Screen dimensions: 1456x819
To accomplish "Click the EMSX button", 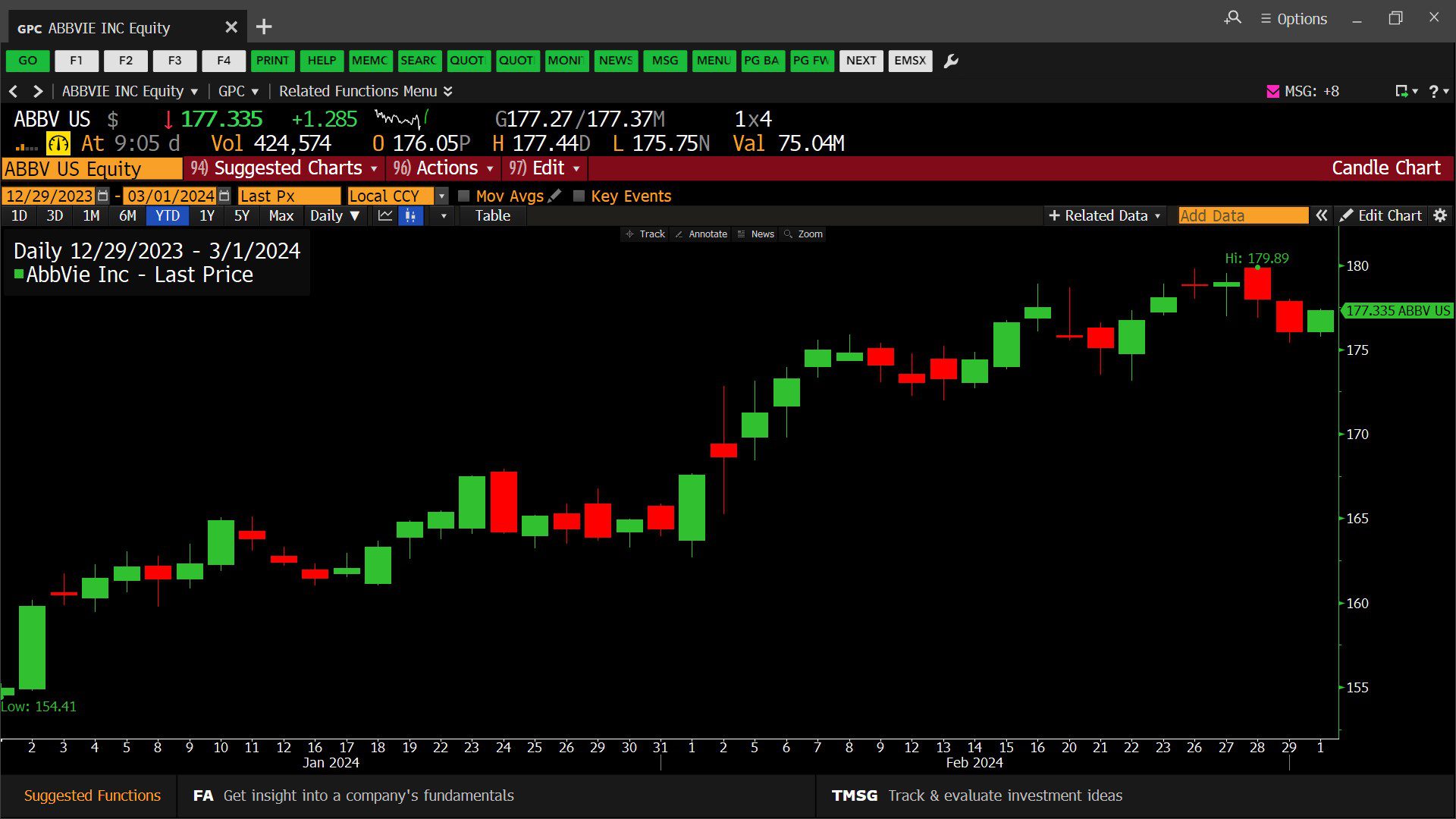I will [910, 61].
